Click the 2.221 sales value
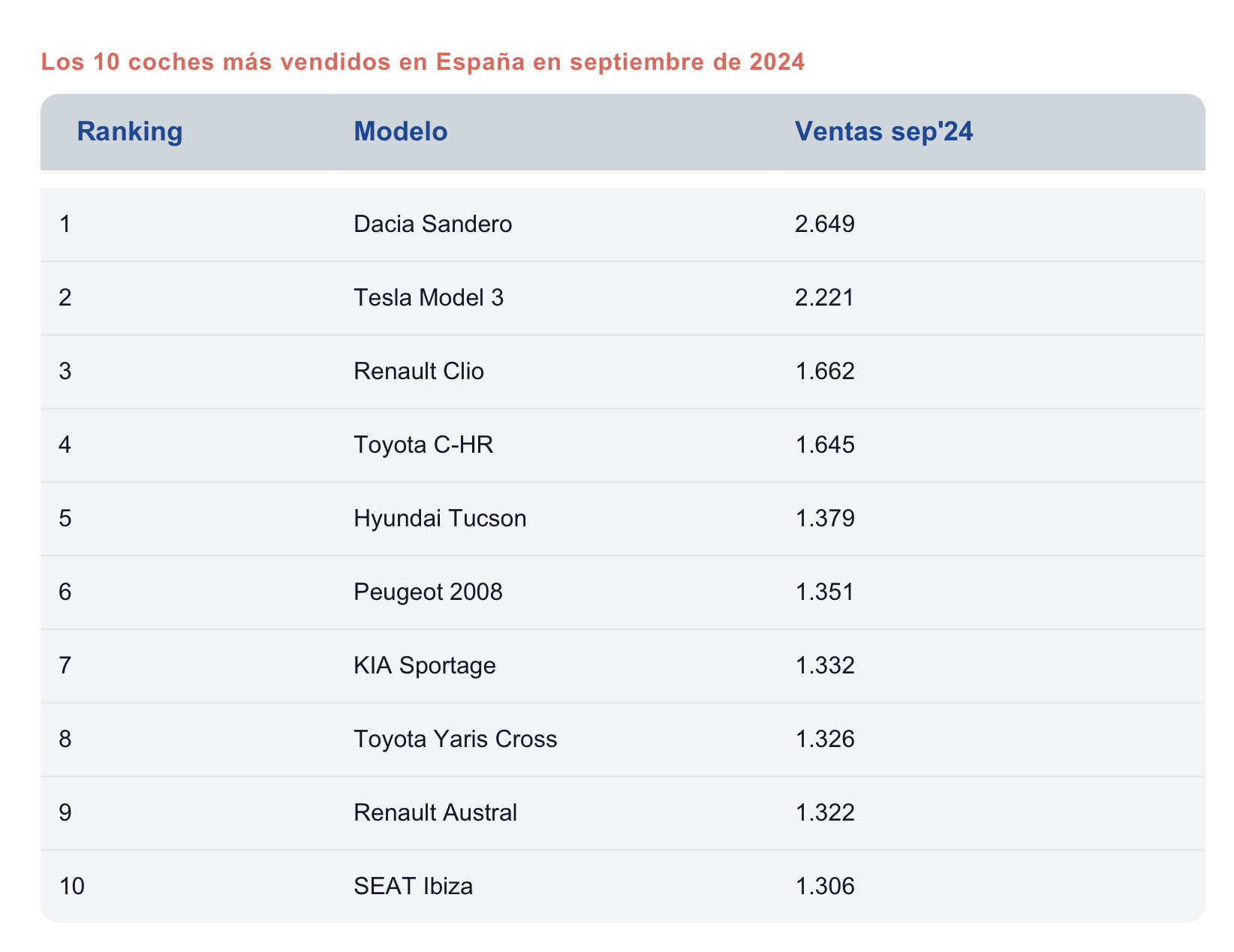This screenshot has width=1234, height=952. click(x=825, y=298)
